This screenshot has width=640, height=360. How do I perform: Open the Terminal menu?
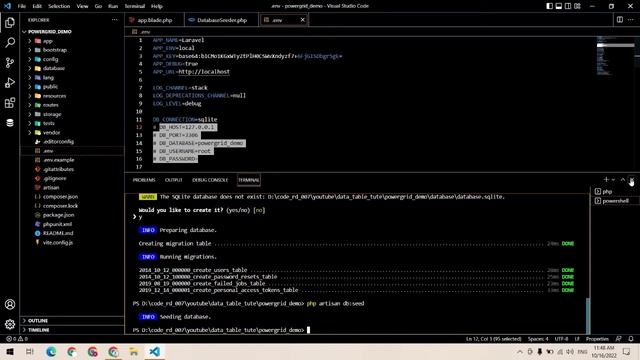135,6
